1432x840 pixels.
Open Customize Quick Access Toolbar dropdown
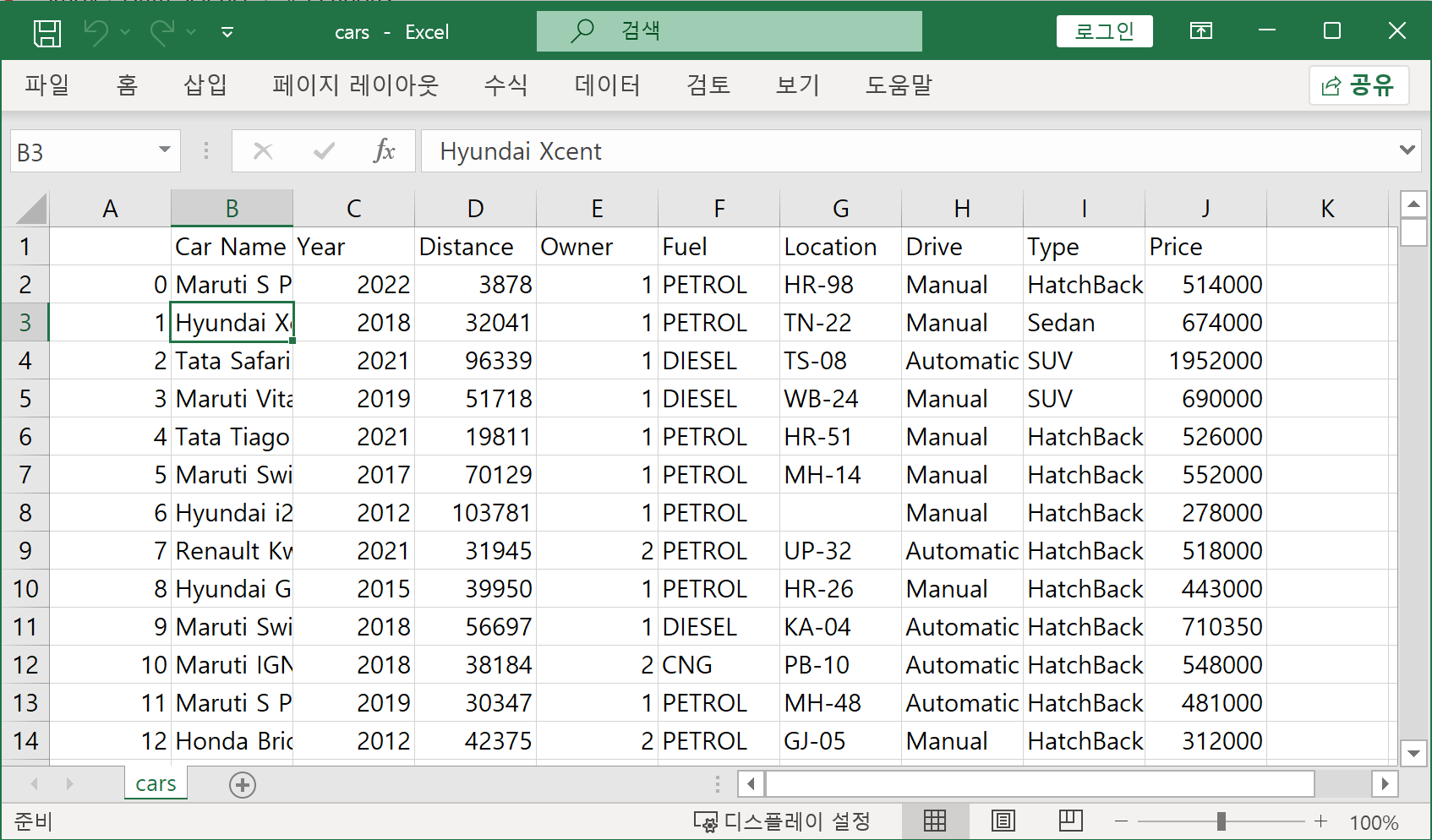[227, 32]
